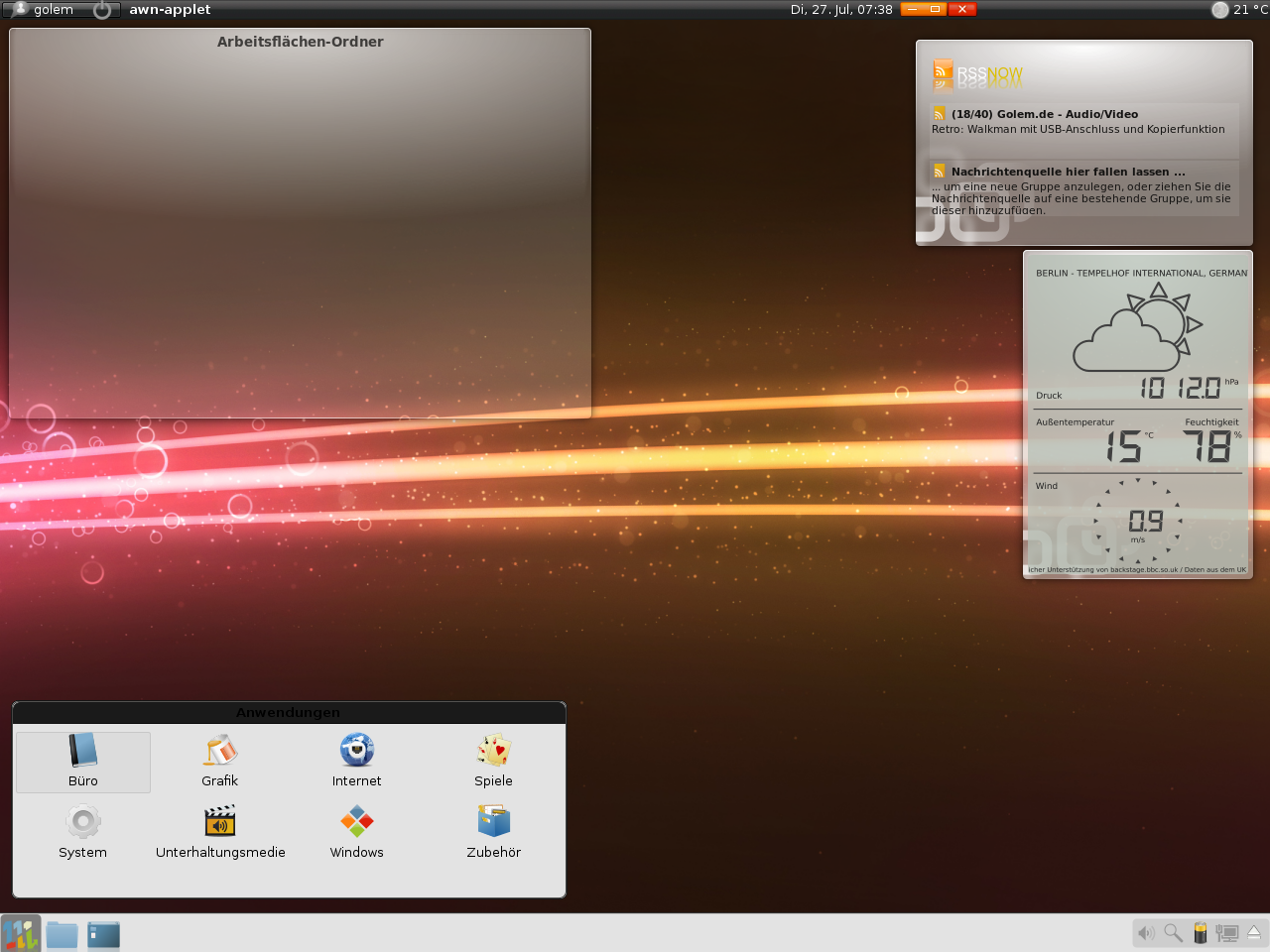Click the desktop window icon in dock
The width and height of the screenshot is (1270, 952).
(x=103, y=934)
